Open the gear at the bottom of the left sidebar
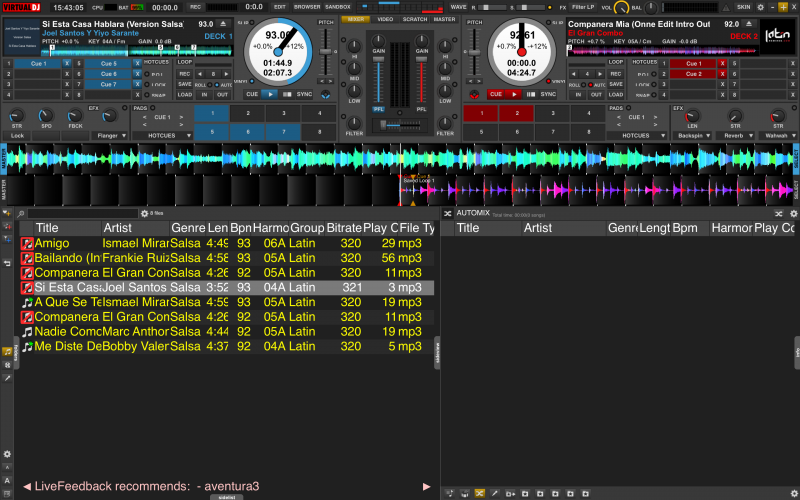This screenshot has width=800, height=500. [x=7, y=454]
